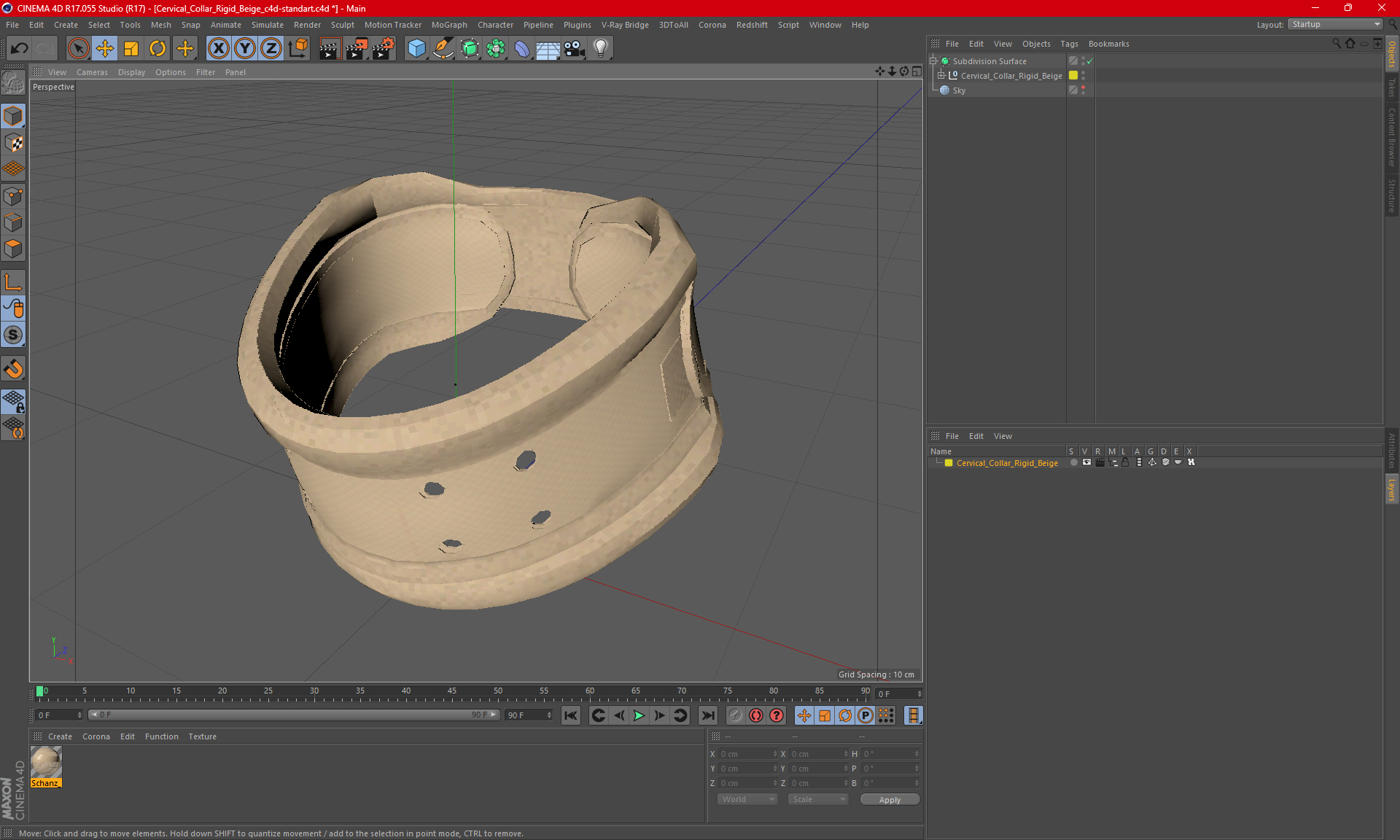This screenshot has width=1400, height=840.
Task: Add a Camera object
Action: (575, 48)
